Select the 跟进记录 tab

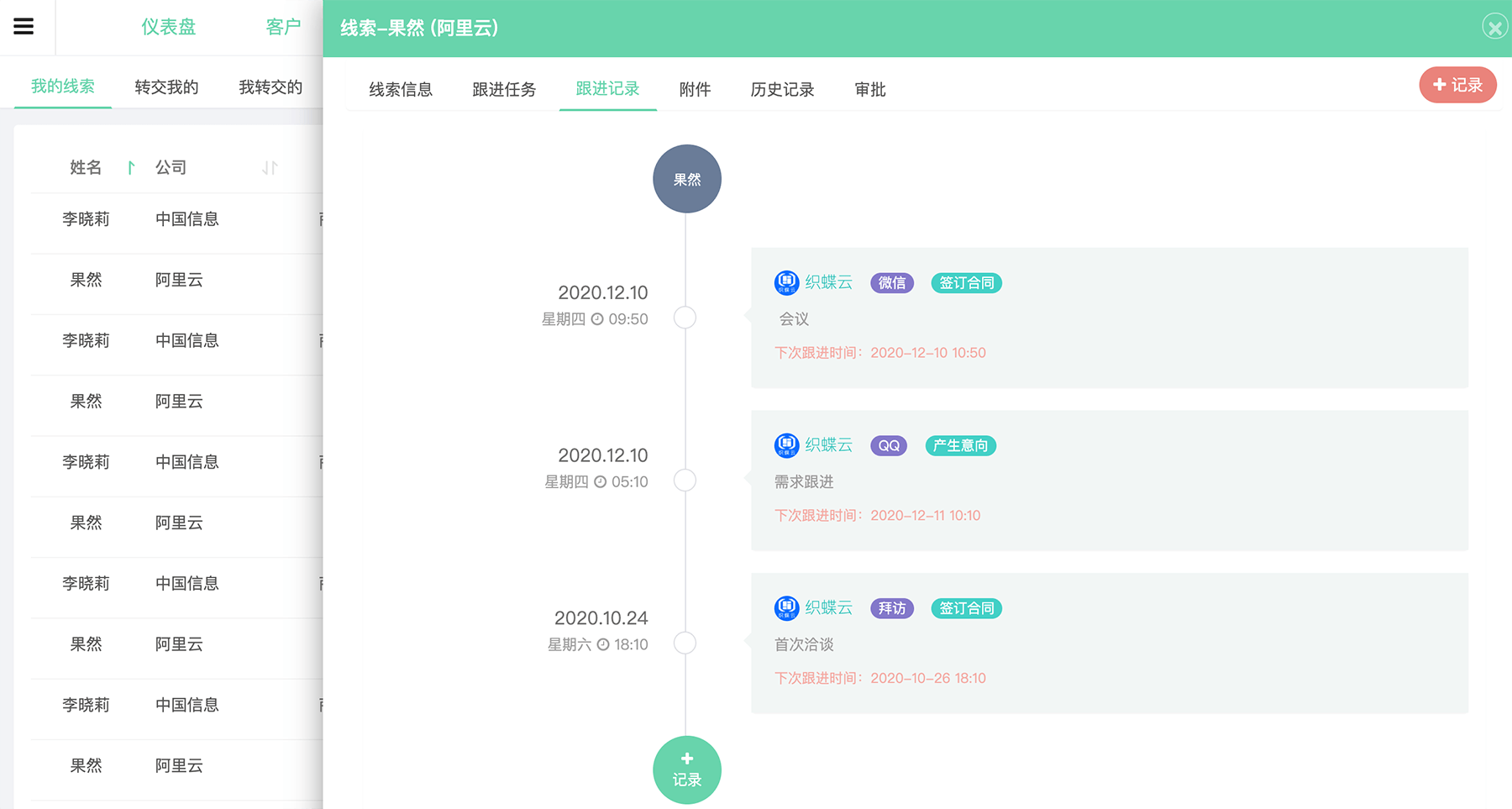coord(607,89)
